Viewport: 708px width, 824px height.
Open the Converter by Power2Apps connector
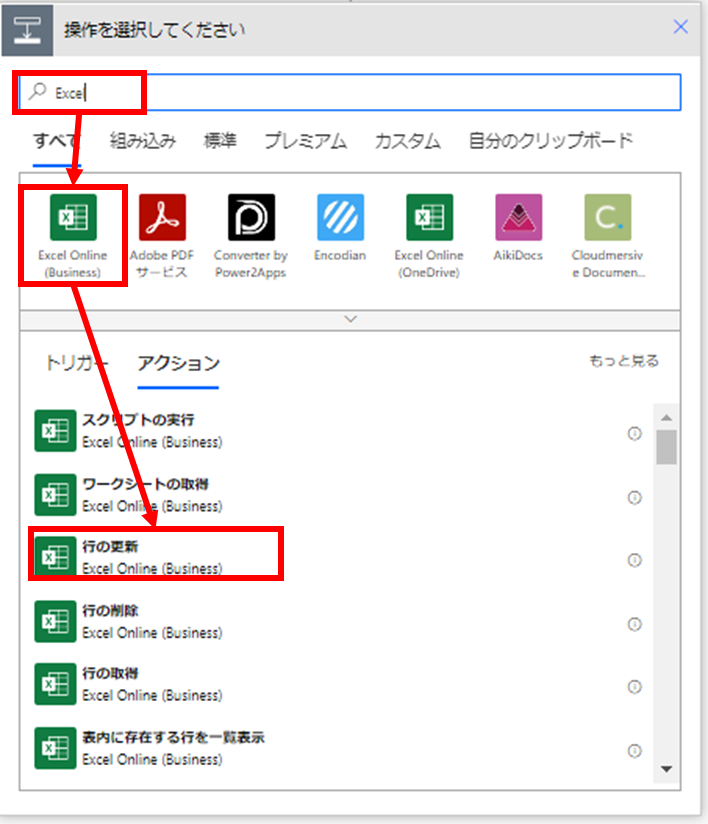pos(251,217)
